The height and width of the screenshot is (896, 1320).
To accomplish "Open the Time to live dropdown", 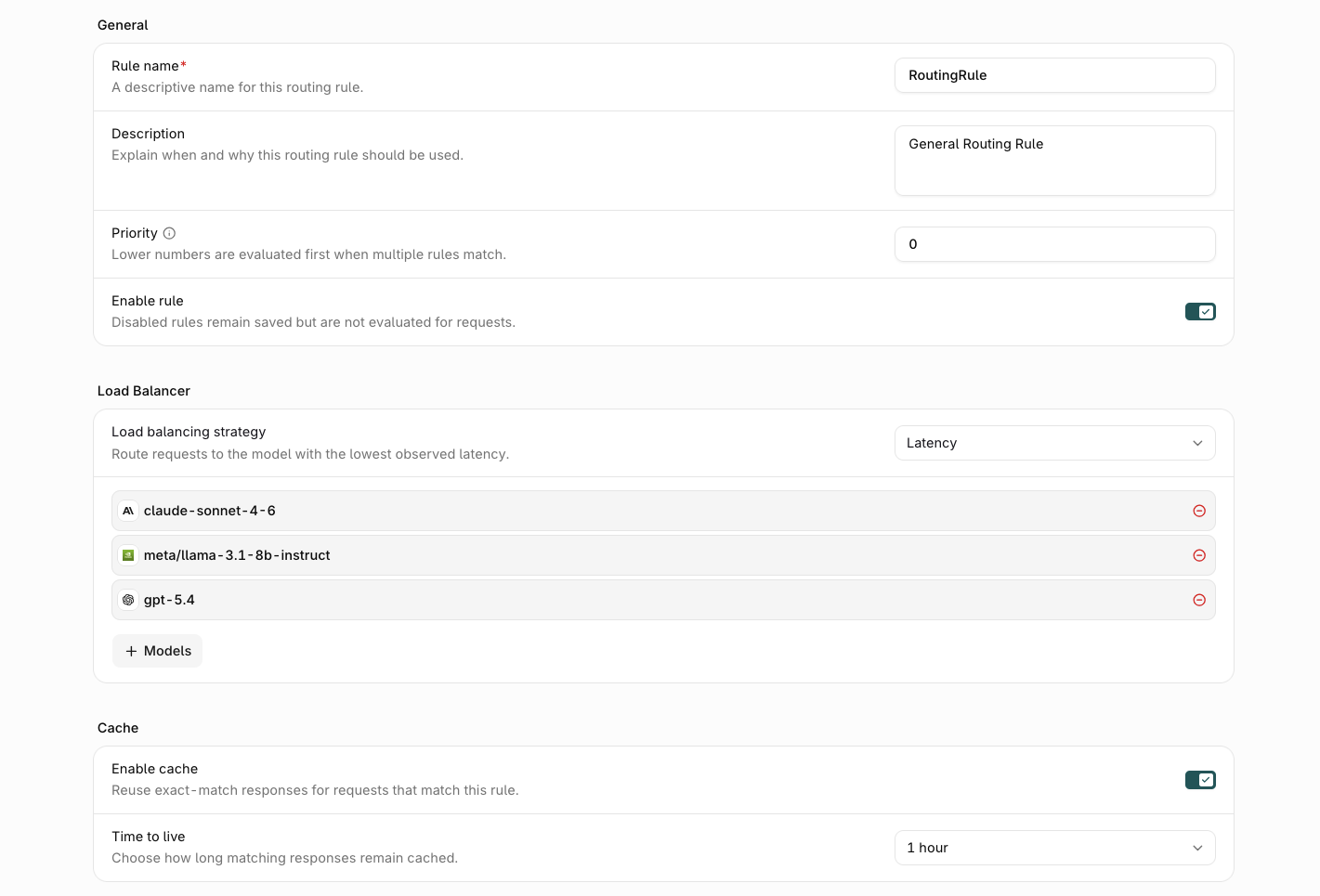I will 1054,848.
